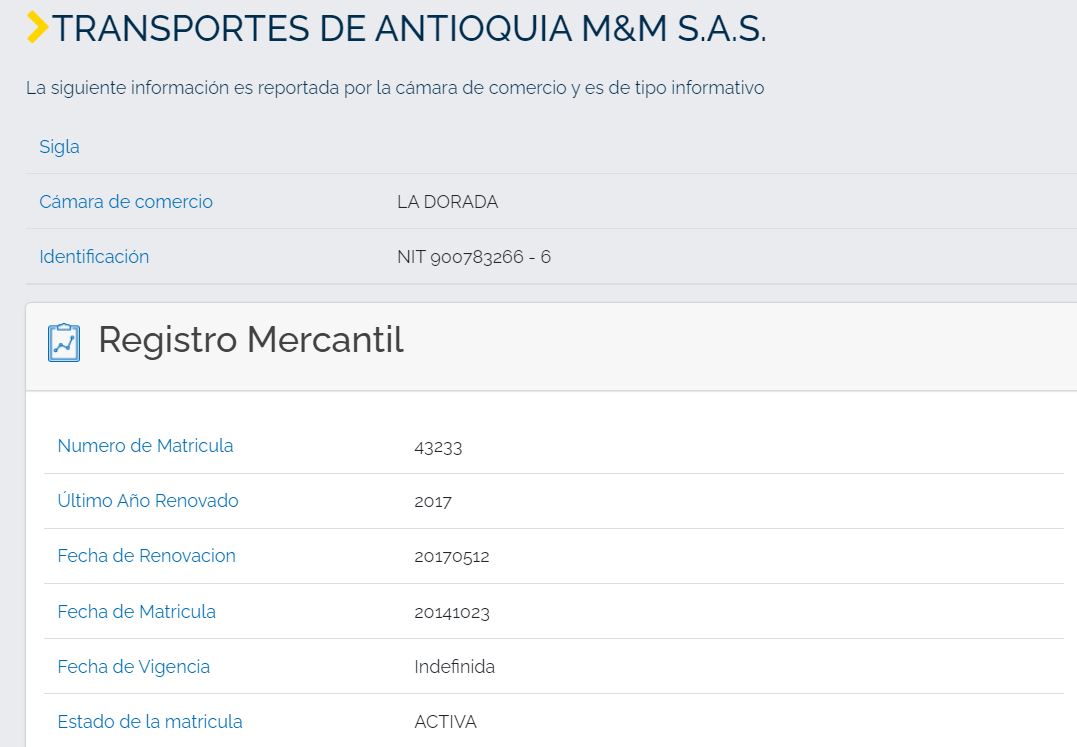
Task: Click the renewed year value 2017
Action: tap(433, 502)
